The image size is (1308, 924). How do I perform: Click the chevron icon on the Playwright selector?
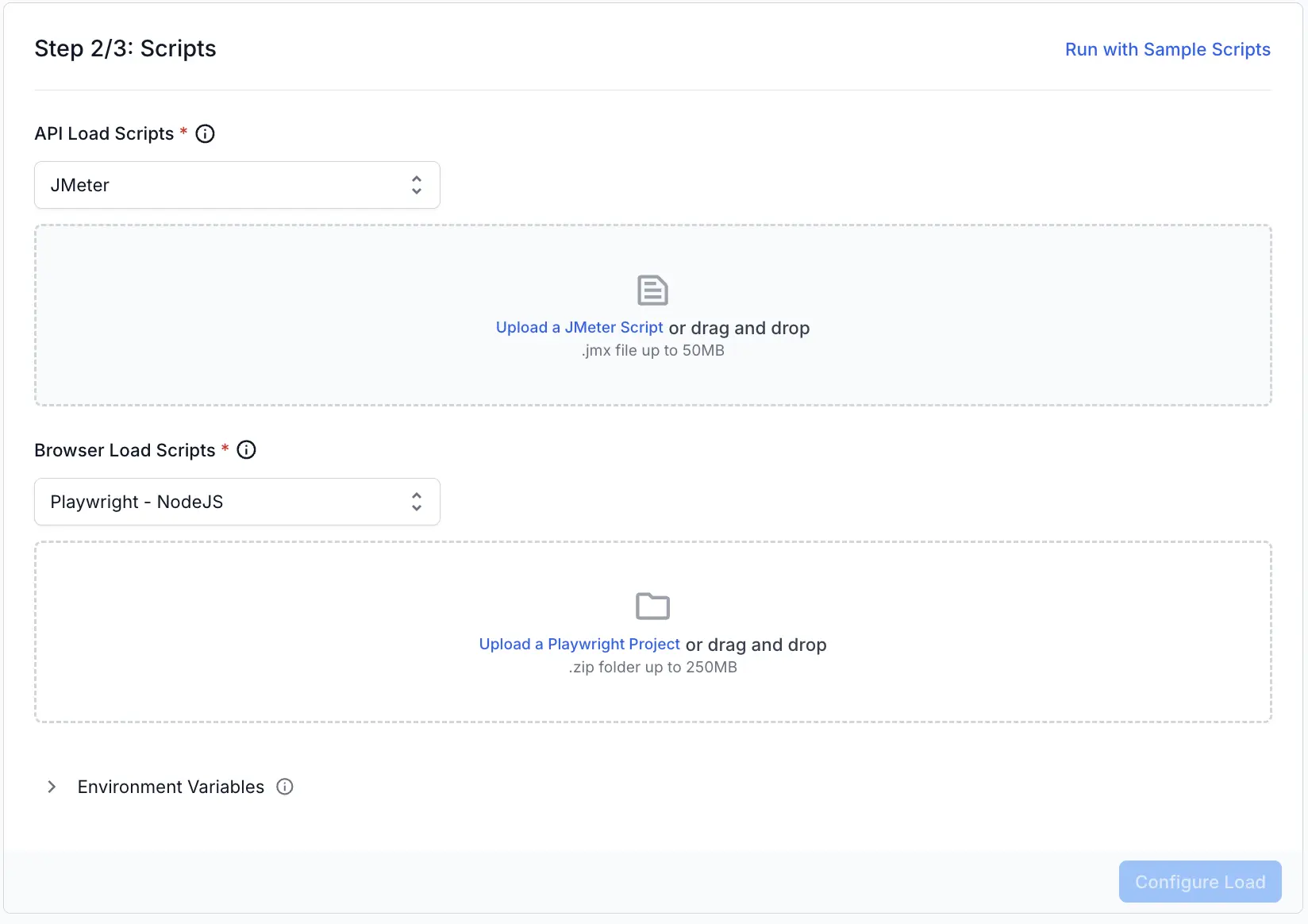[416, 502]
